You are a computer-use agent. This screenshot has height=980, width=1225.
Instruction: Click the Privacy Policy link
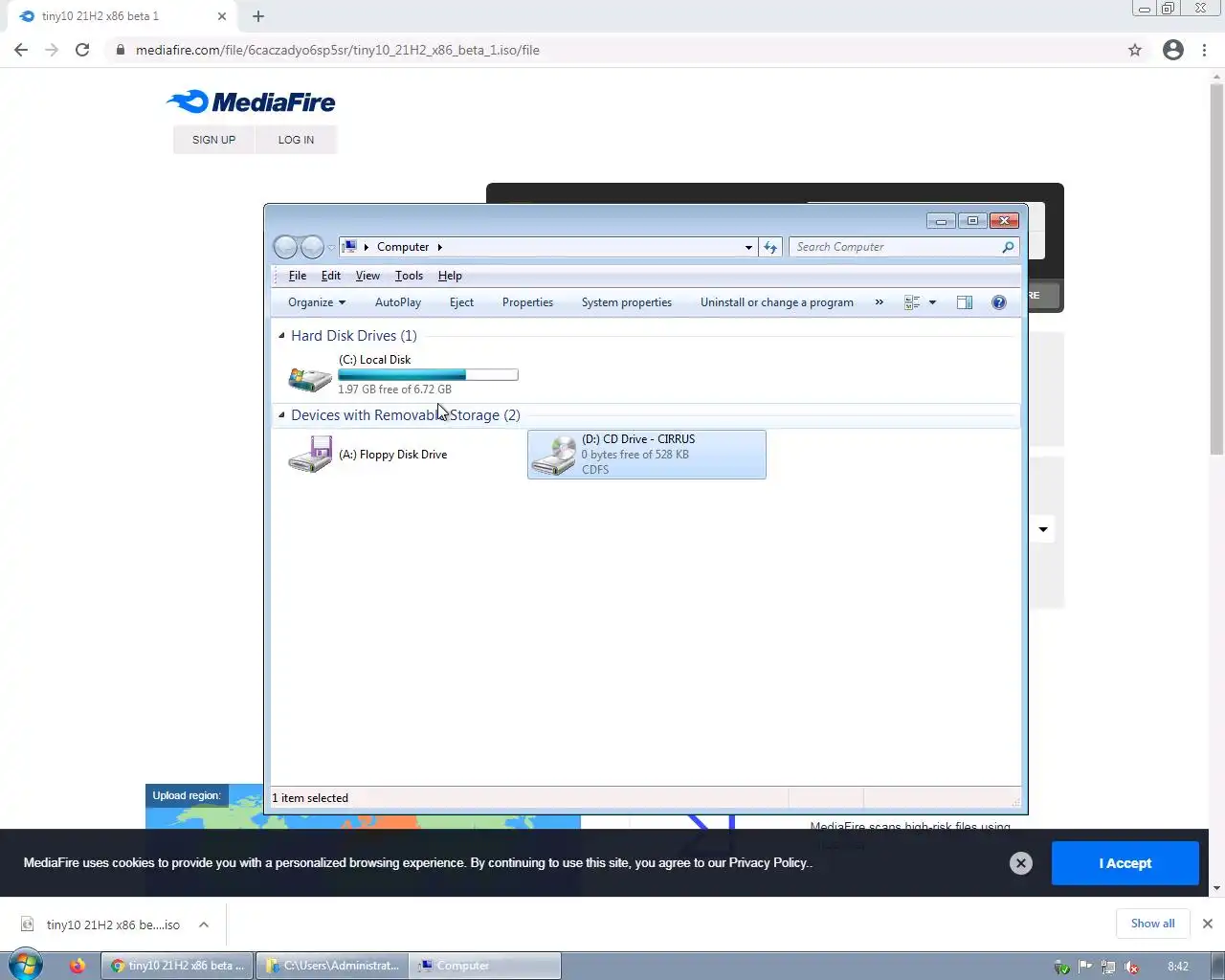pos(768,863)
